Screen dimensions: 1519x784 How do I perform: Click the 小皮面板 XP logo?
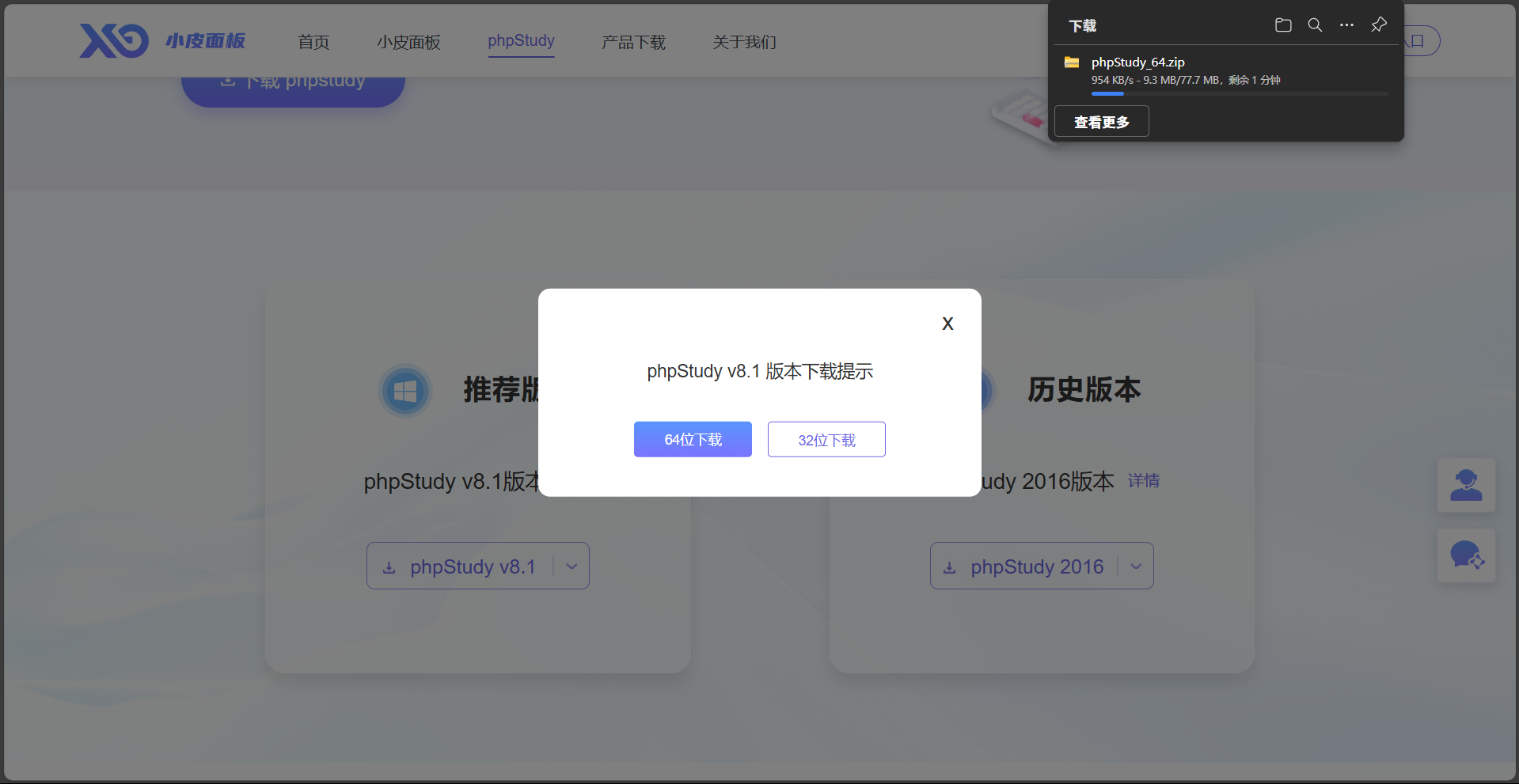tap(113, 40)
